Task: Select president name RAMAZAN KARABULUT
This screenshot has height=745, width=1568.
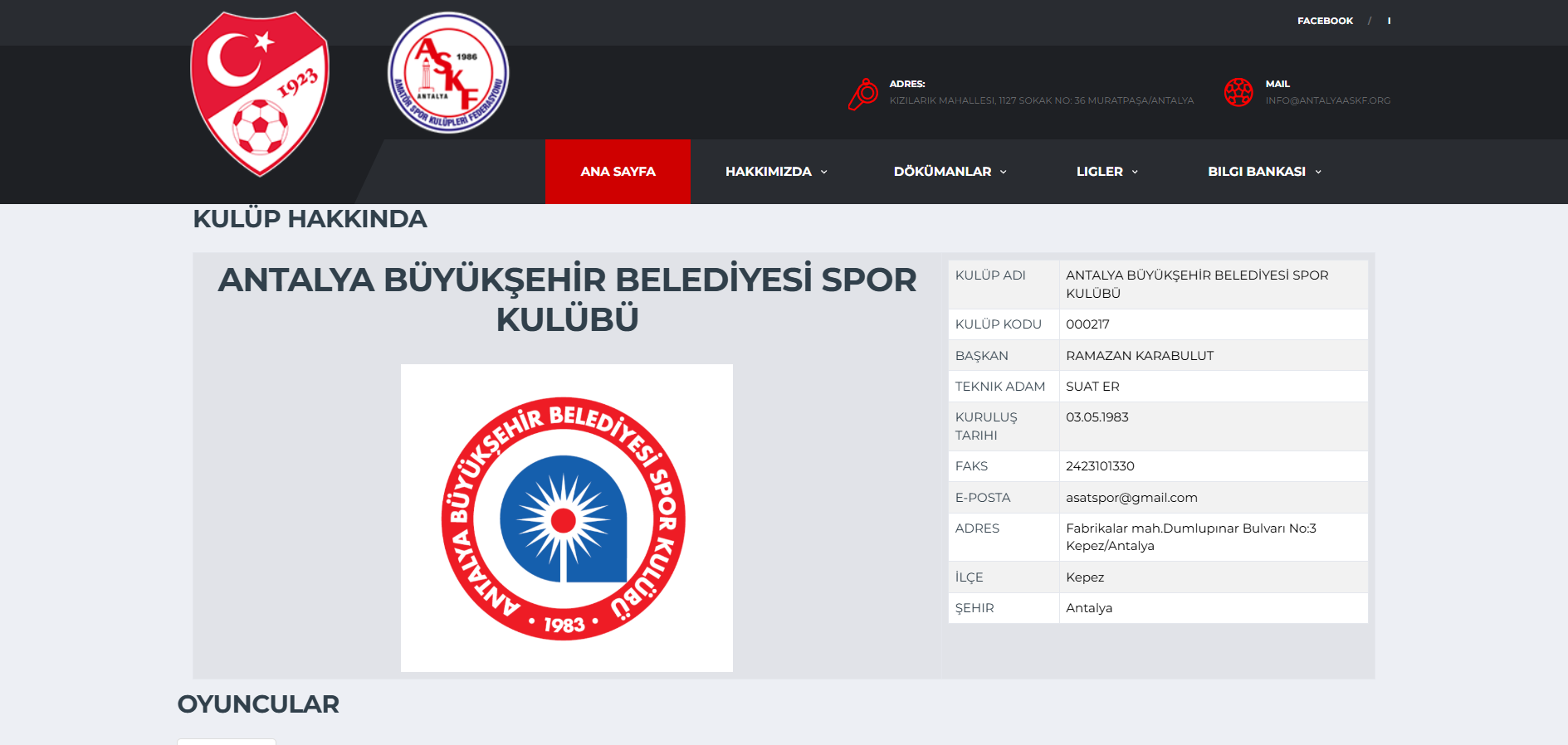Action: (x=1140, y=356)
